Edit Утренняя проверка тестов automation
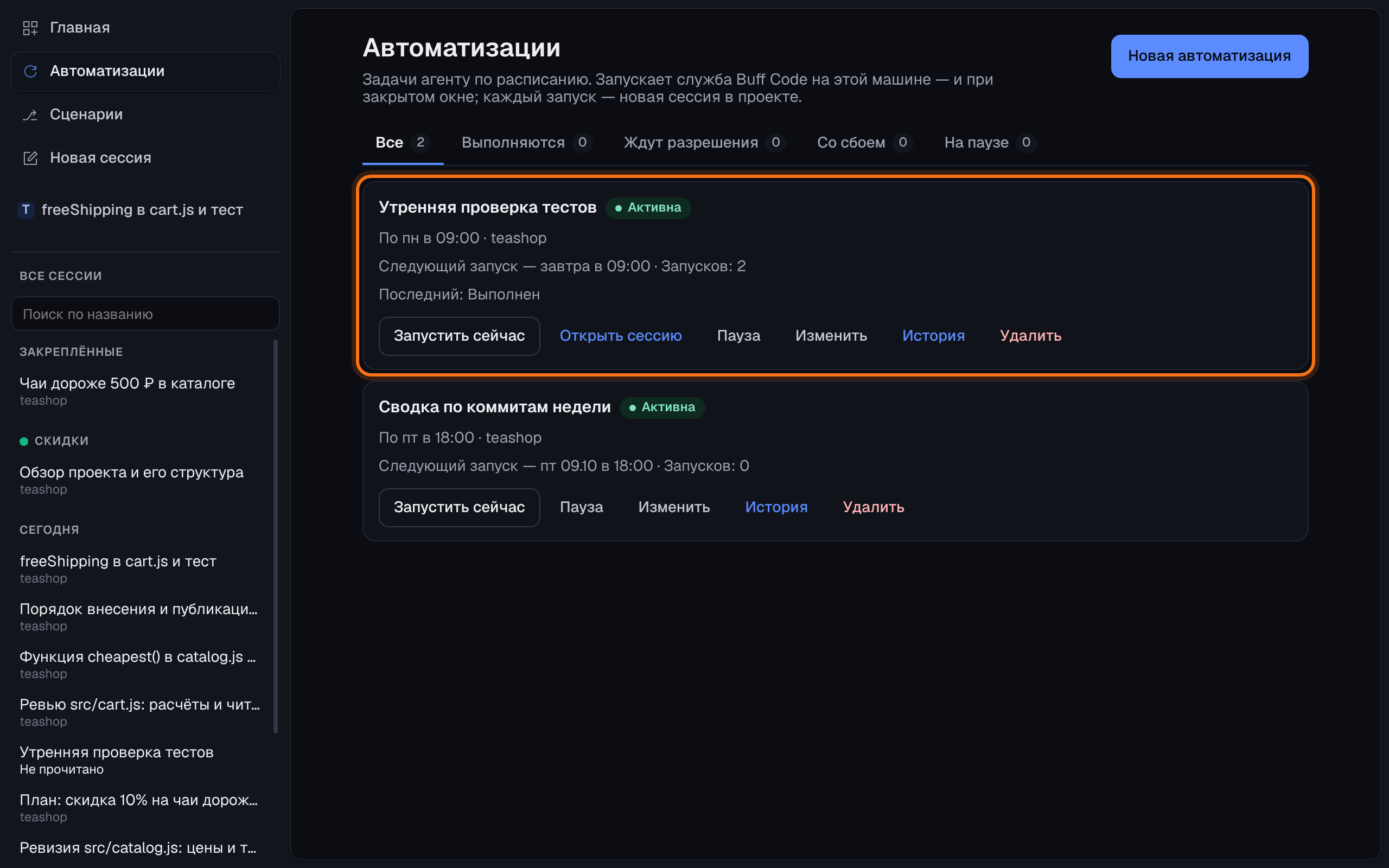Image resolution: width=1389 pixels, height=868 pixels. [831, 336]
